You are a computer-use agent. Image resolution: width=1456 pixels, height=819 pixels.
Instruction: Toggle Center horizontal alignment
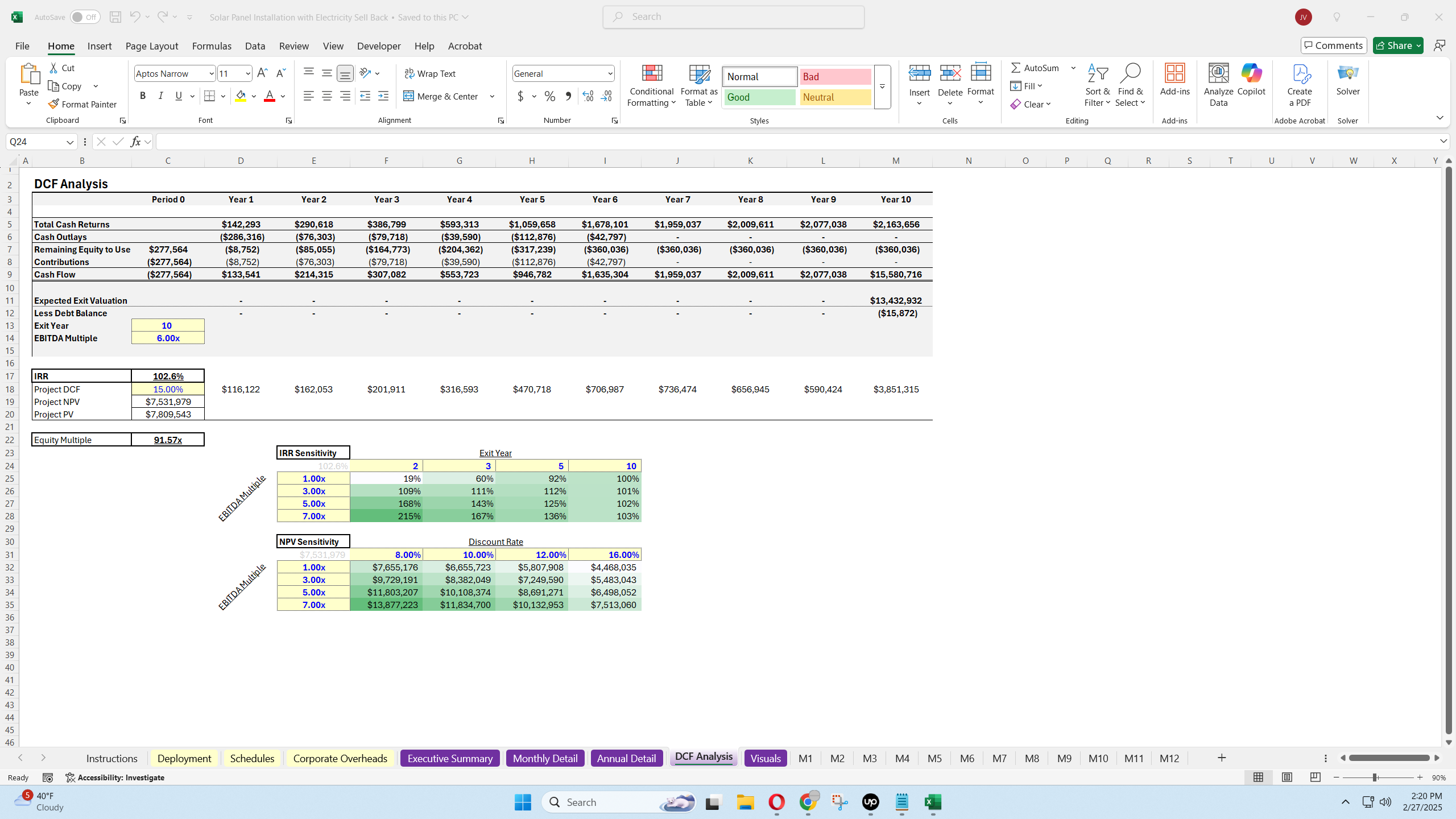[326, 96]
